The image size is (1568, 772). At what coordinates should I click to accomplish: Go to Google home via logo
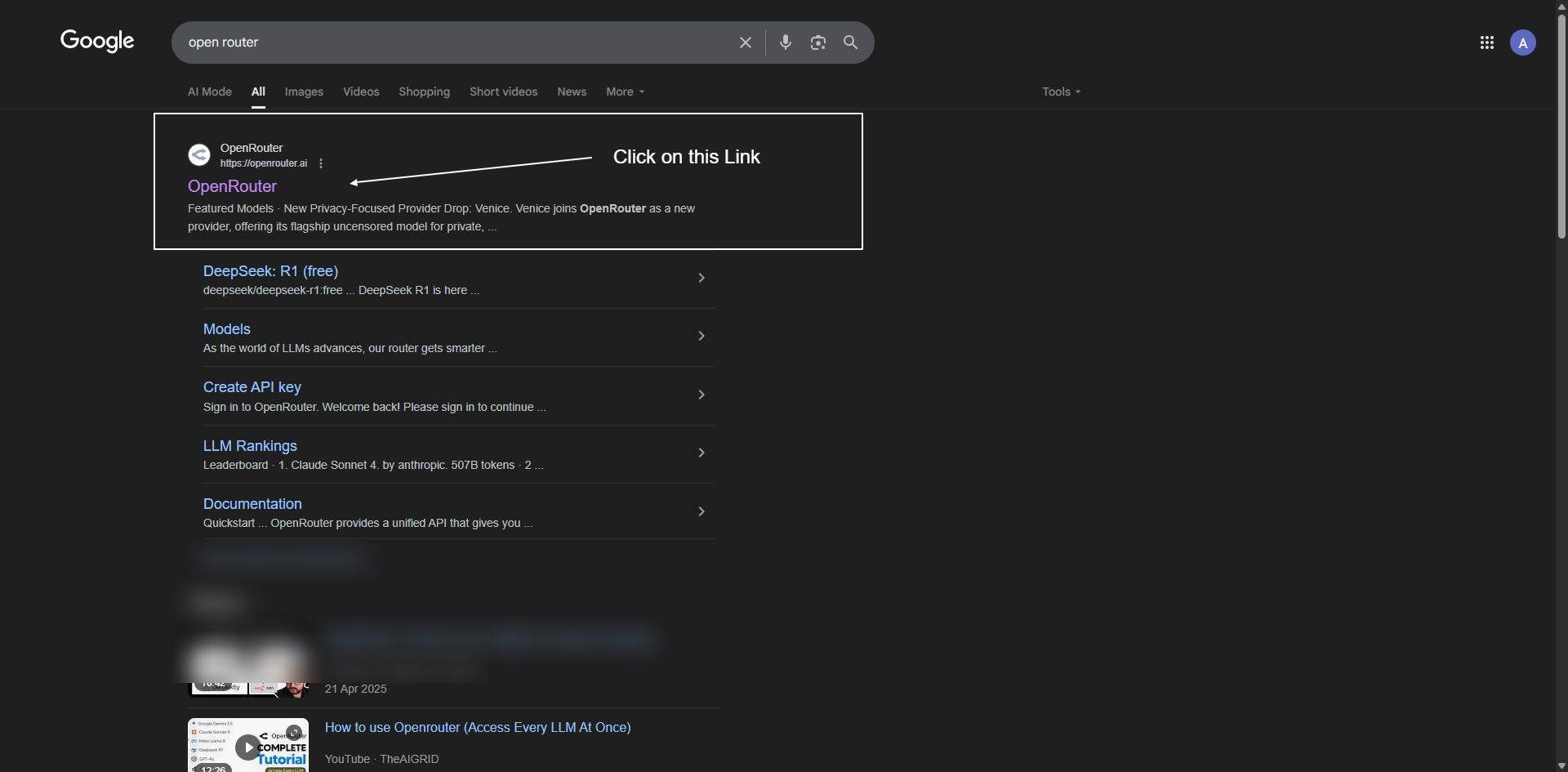pos(97,41)
